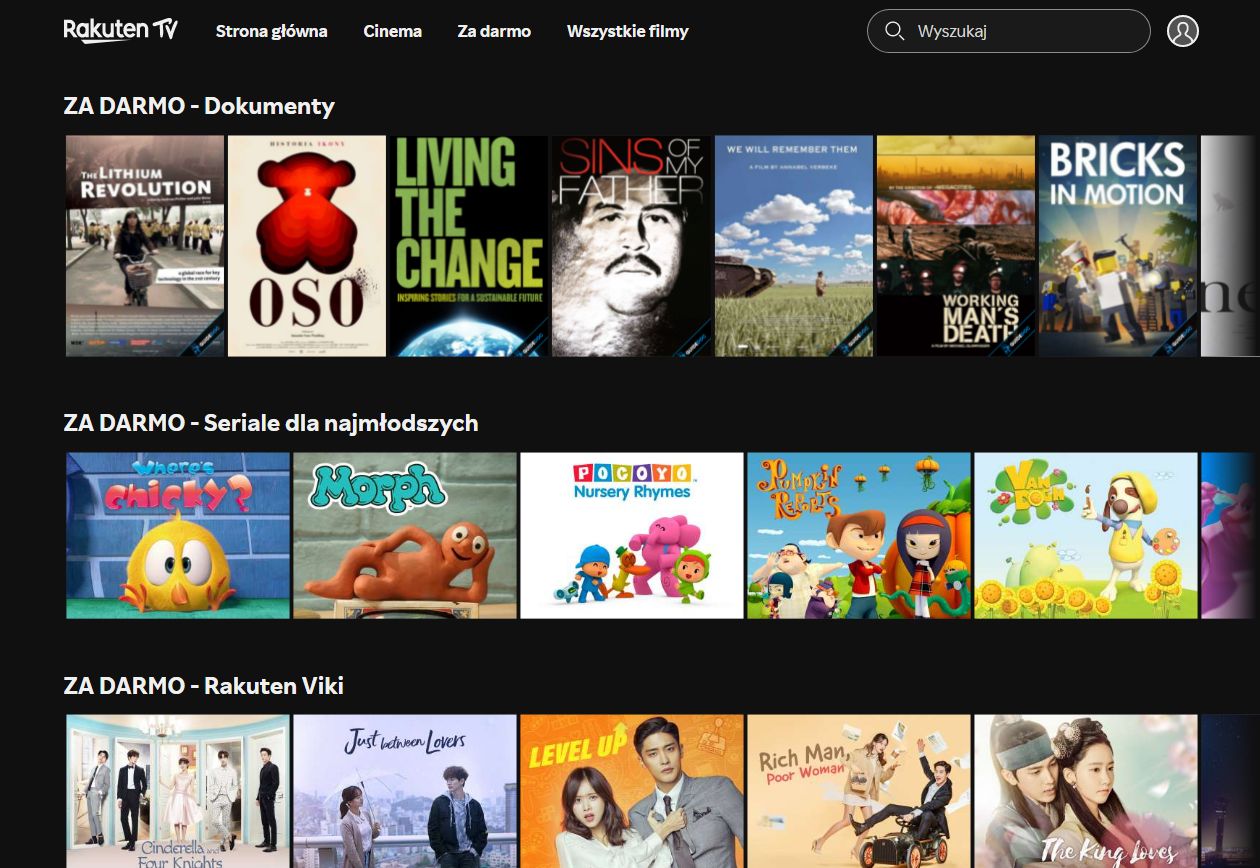Image resolution: width=1260 pixels, height=868 pixels.
Task: Open Wszystkie filmy
Action: click(628, 31)
